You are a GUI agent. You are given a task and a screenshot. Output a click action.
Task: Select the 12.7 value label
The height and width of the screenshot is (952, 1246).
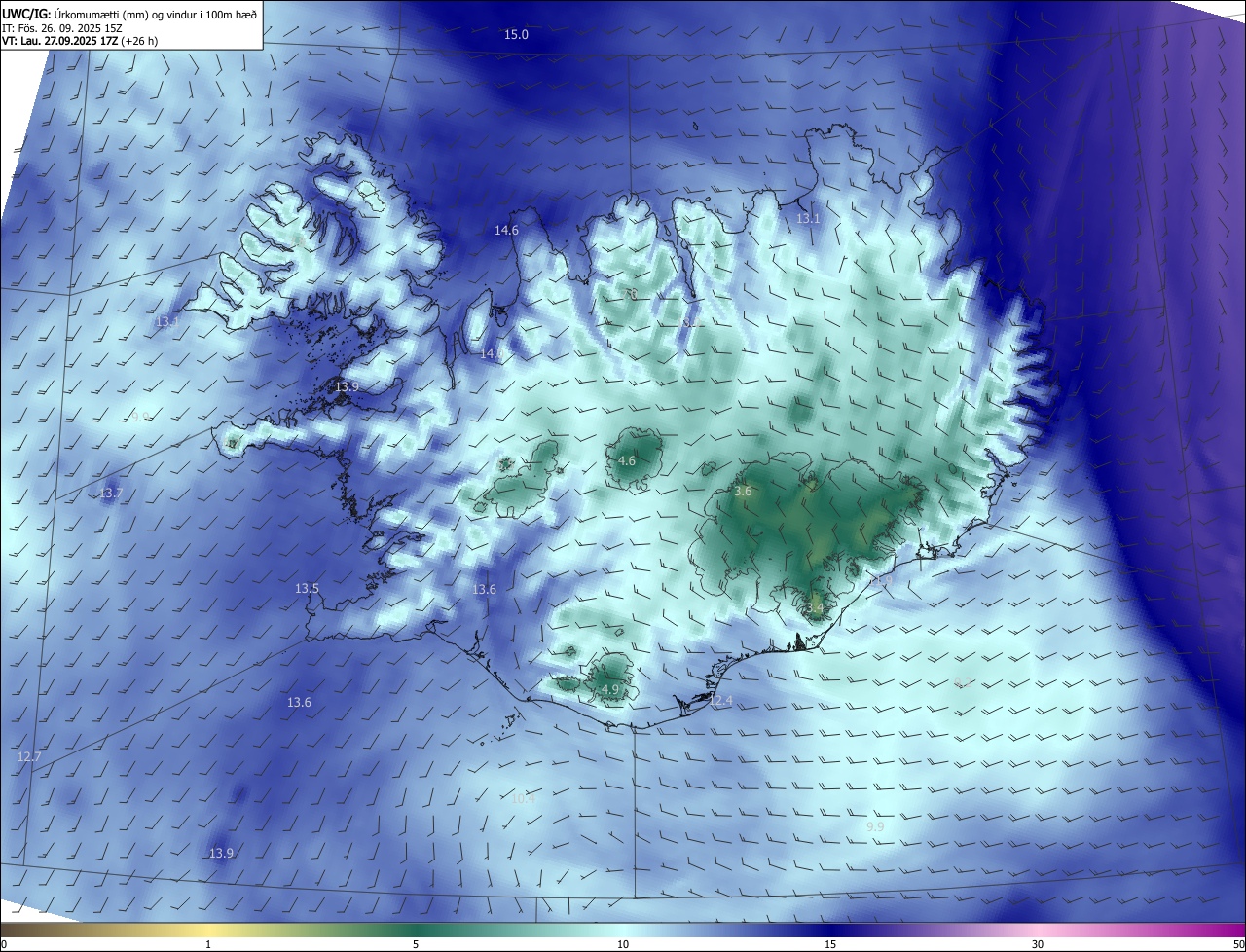coord(29,757)
